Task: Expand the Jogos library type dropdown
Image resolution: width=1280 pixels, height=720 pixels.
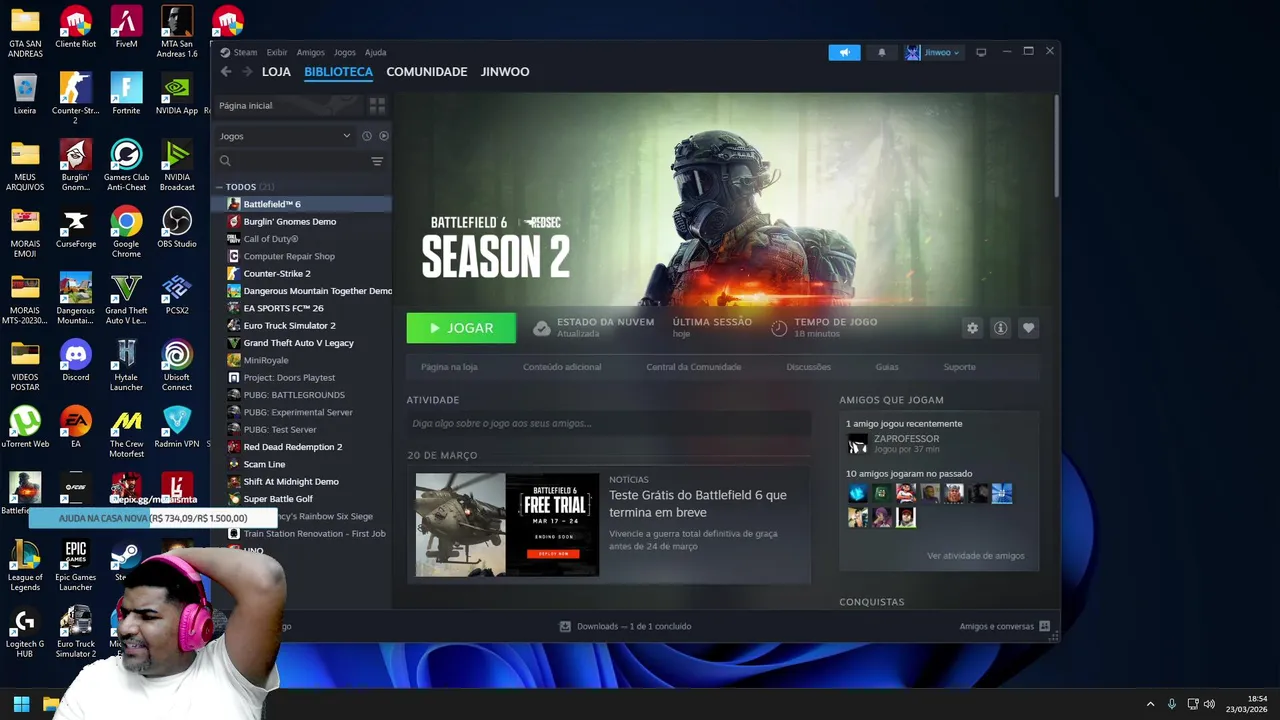Action: [285, 136]
